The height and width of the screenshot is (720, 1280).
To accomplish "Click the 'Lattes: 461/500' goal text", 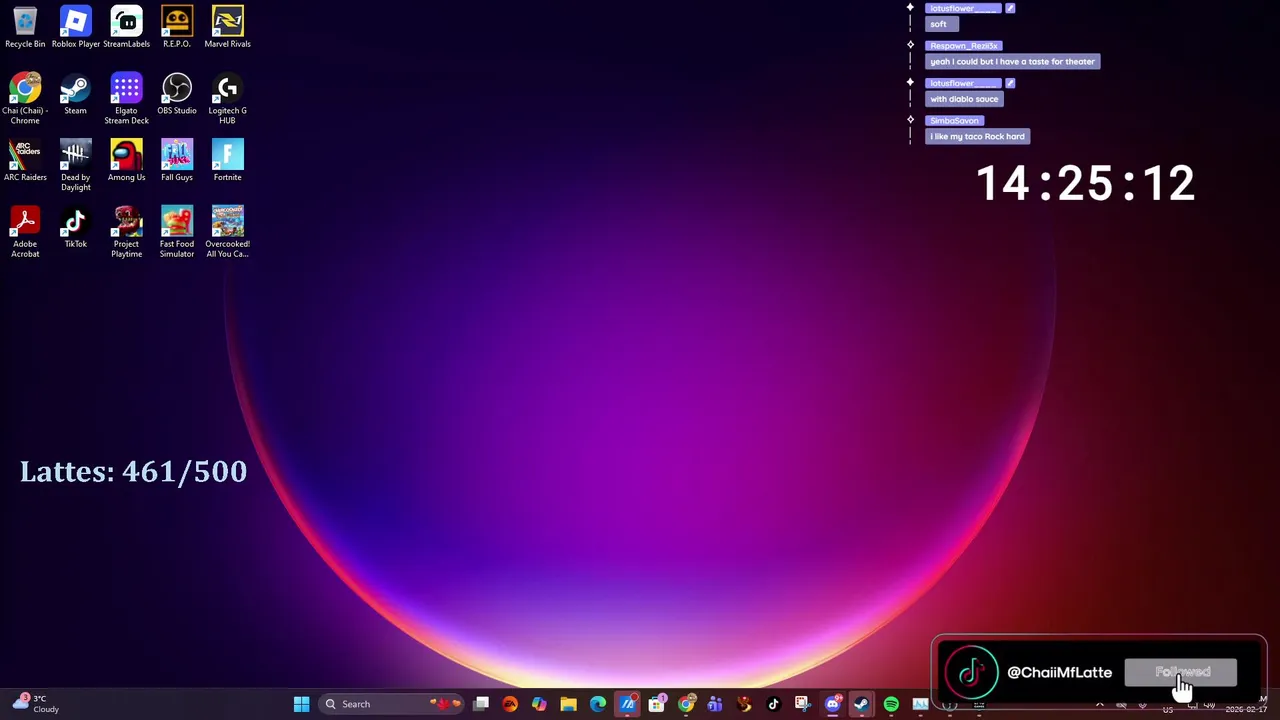I will [133, 472].
